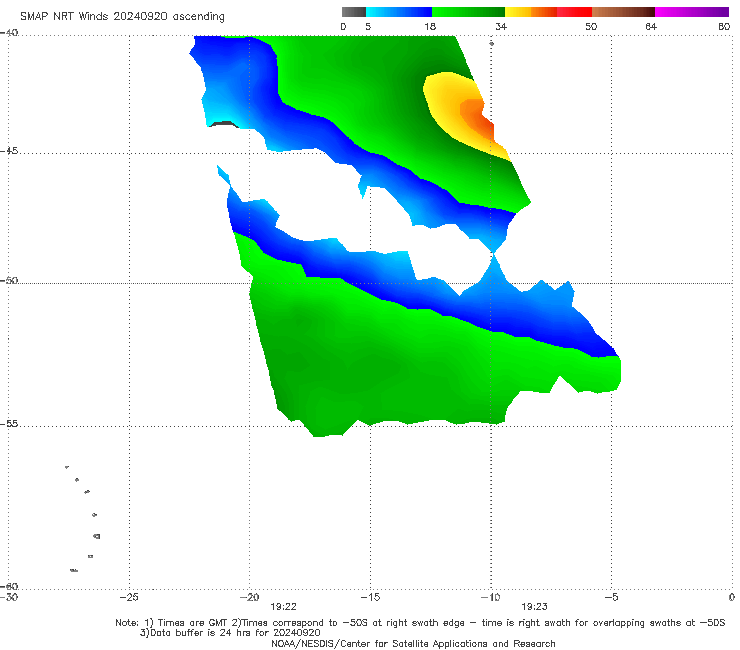Click the latitude label '-60'
The height and width of the screenshot is (650, 740).
[x=9, y=586]
